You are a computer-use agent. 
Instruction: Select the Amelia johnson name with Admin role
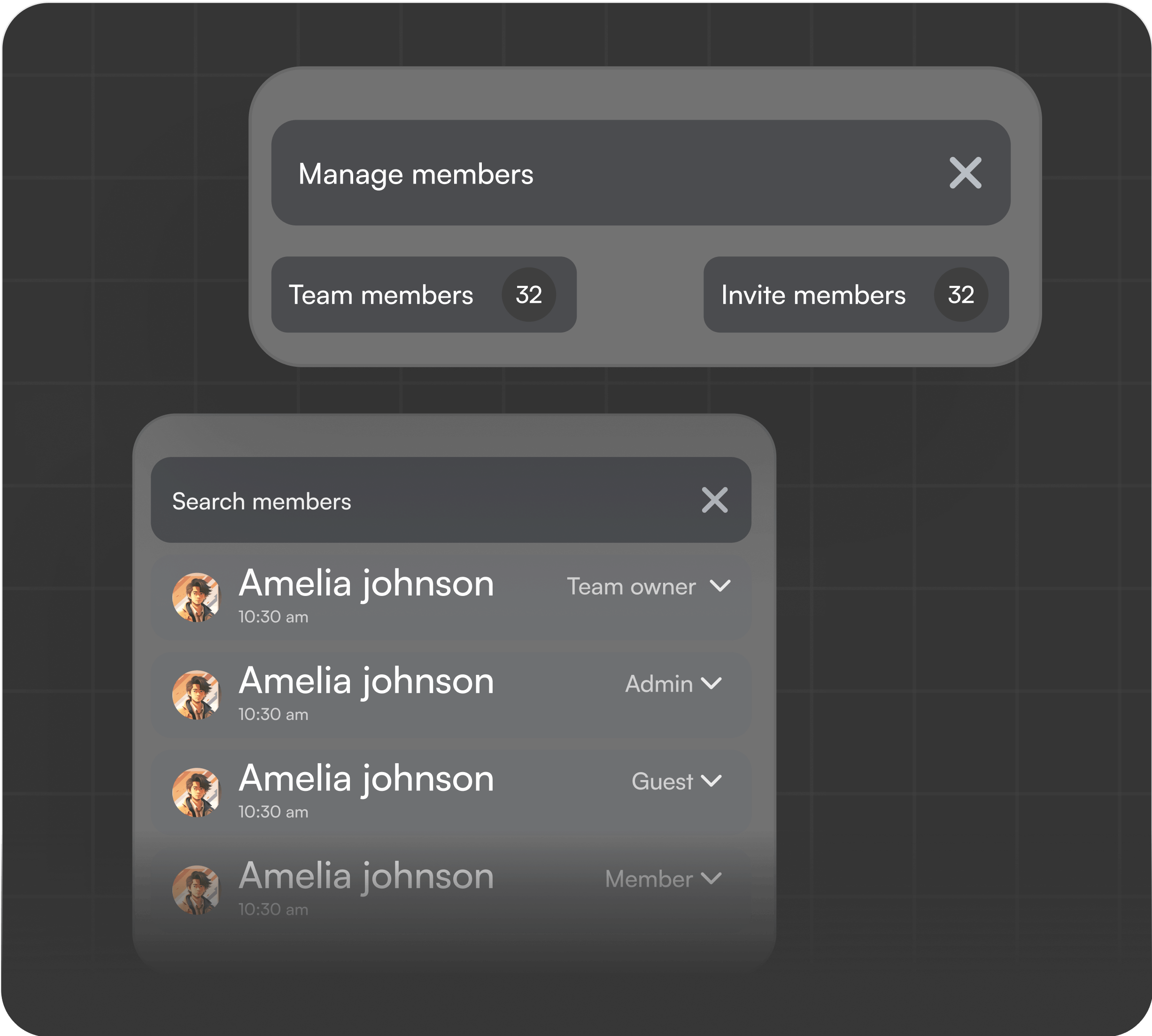tap(366, 681)
